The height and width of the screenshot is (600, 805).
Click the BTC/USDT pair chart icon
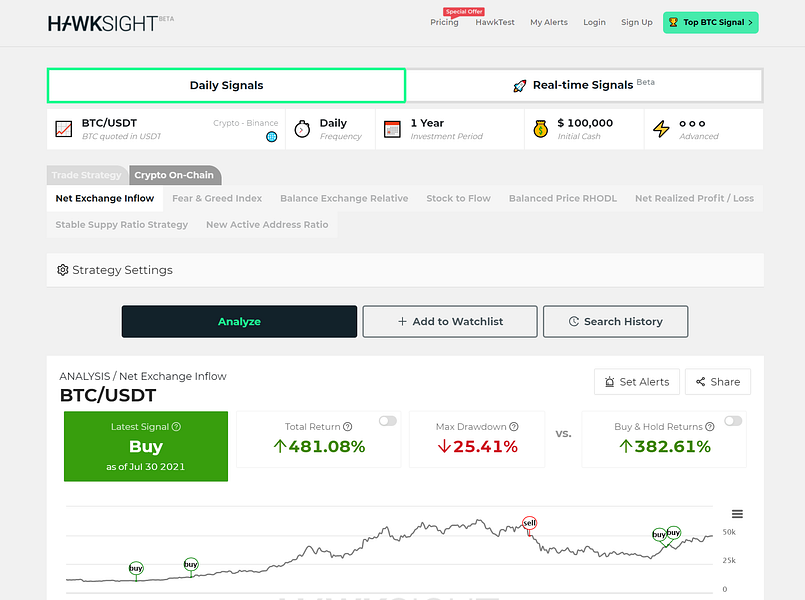[63, 127]
